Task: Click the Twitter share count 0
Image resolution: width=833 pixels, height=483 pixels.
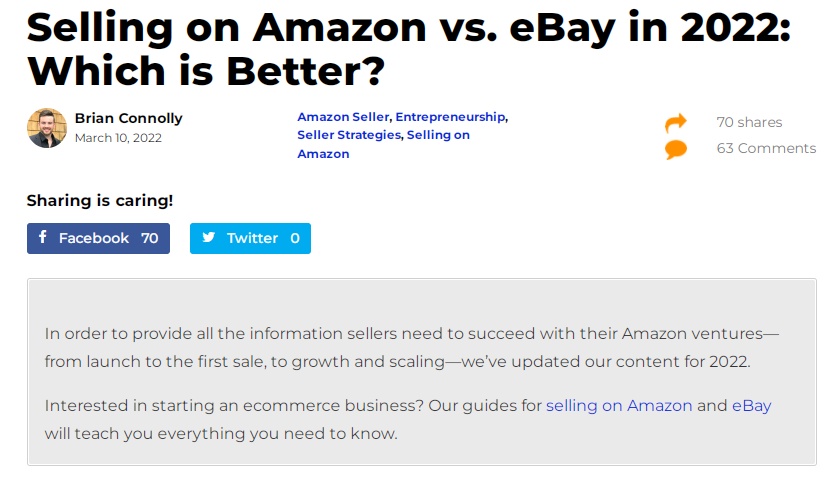Action: pyautogui.click(x=295, y=238)
